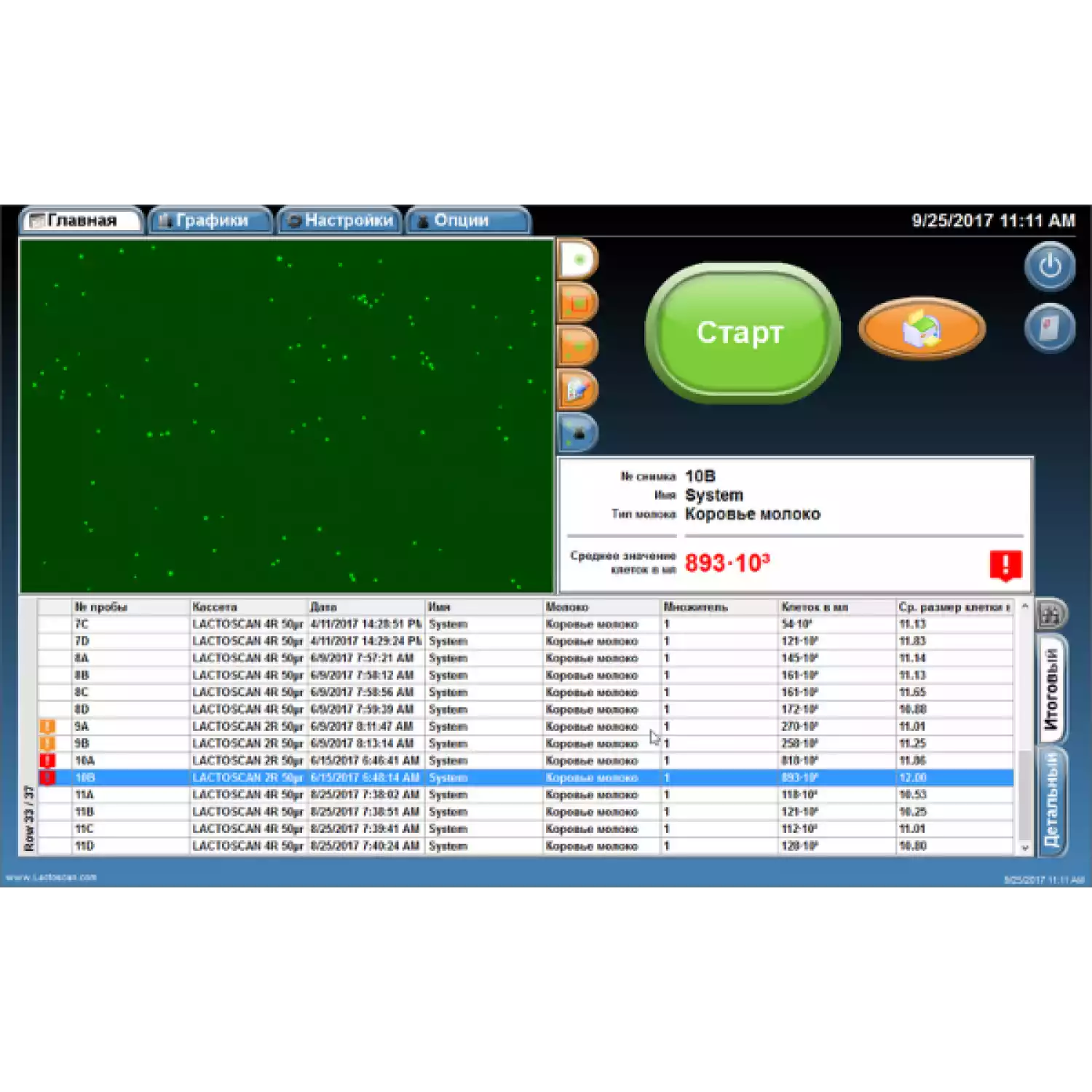Open the Опции tab
Viewport: 1092px width, 1092px height.
click(x=468, y=221)
